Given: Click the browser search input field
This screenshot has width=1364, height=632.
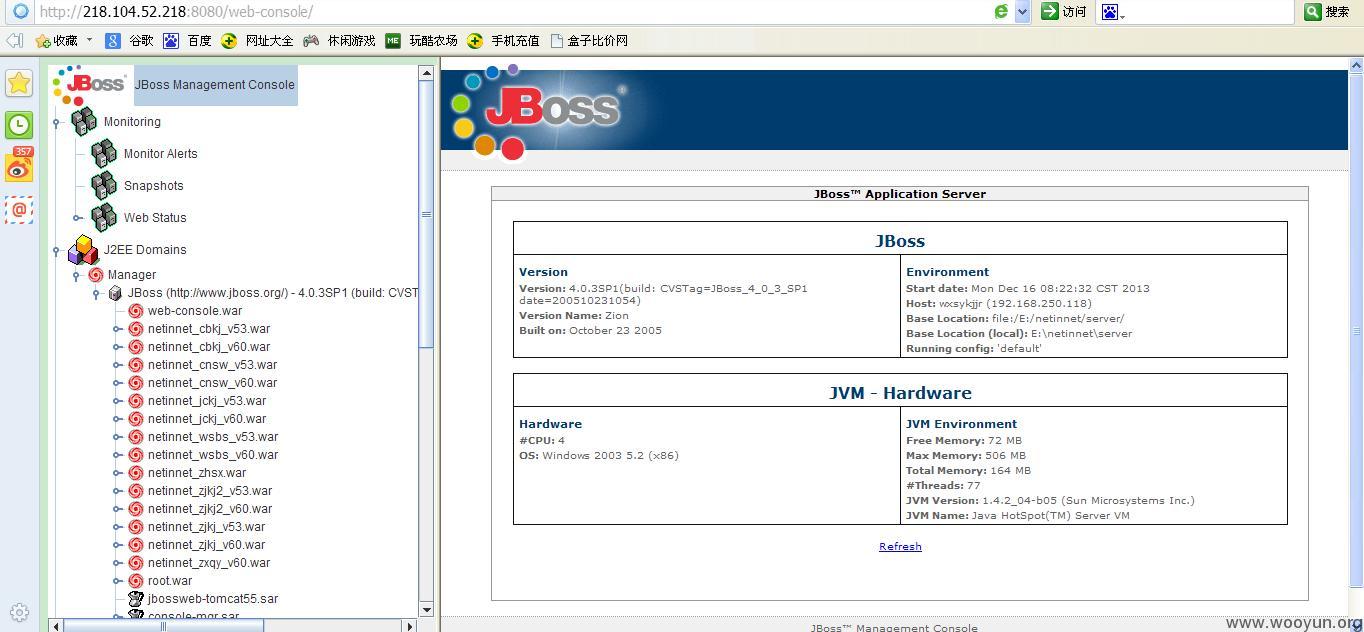Looking at the screenshot, I should click(x=1212, y=12).
